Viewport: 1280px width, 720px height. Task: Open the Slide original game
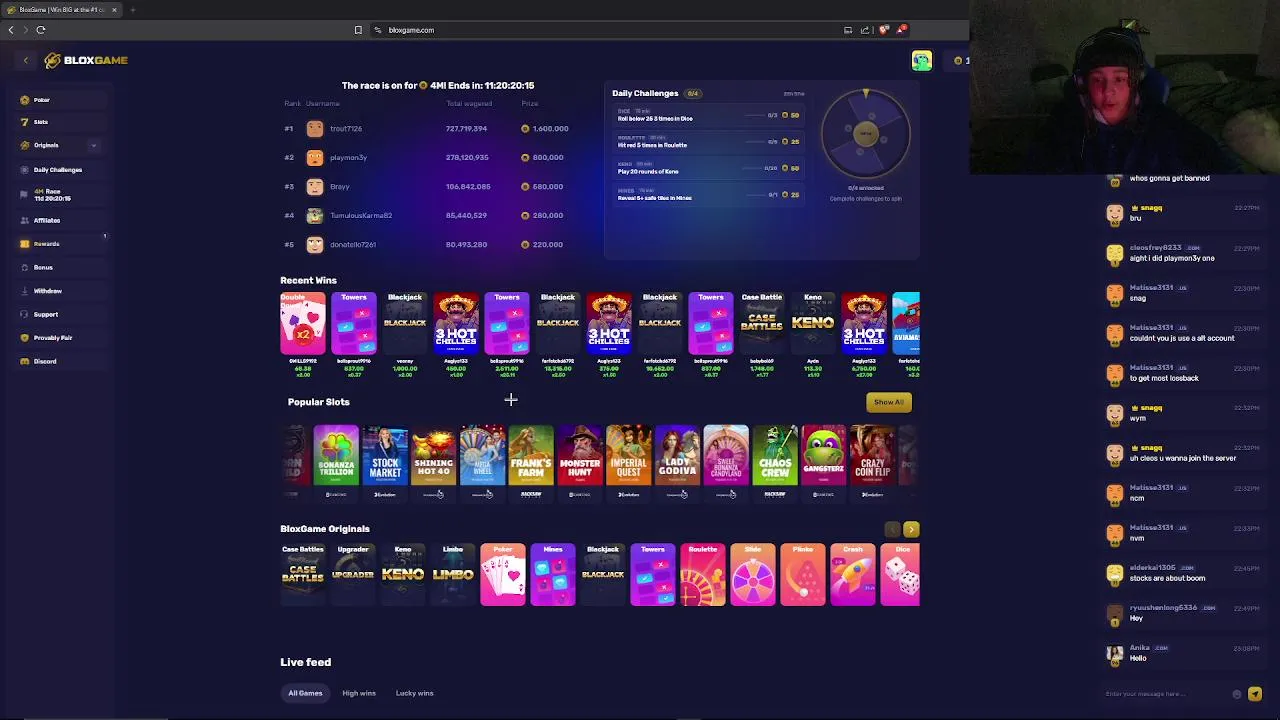pos(753,575)
